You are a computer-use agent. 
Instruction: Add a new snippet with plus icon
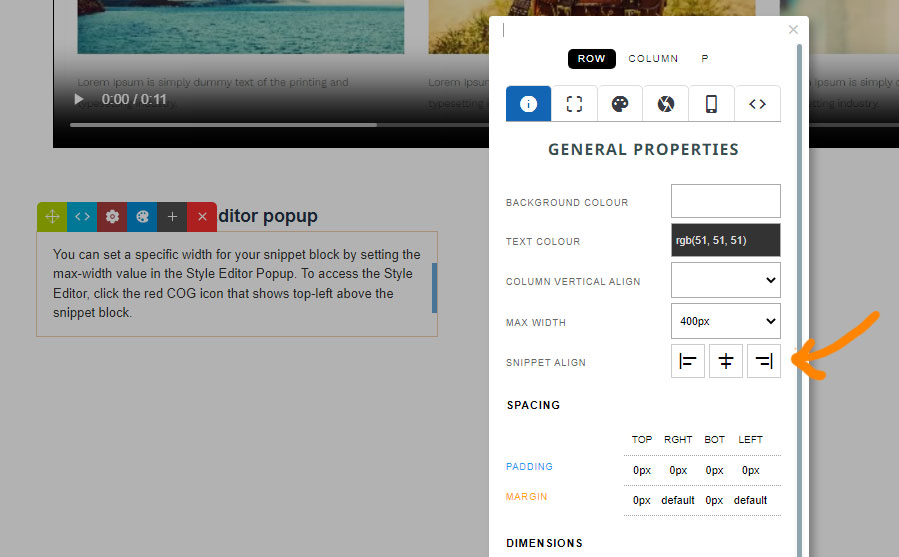pos(172,217)
